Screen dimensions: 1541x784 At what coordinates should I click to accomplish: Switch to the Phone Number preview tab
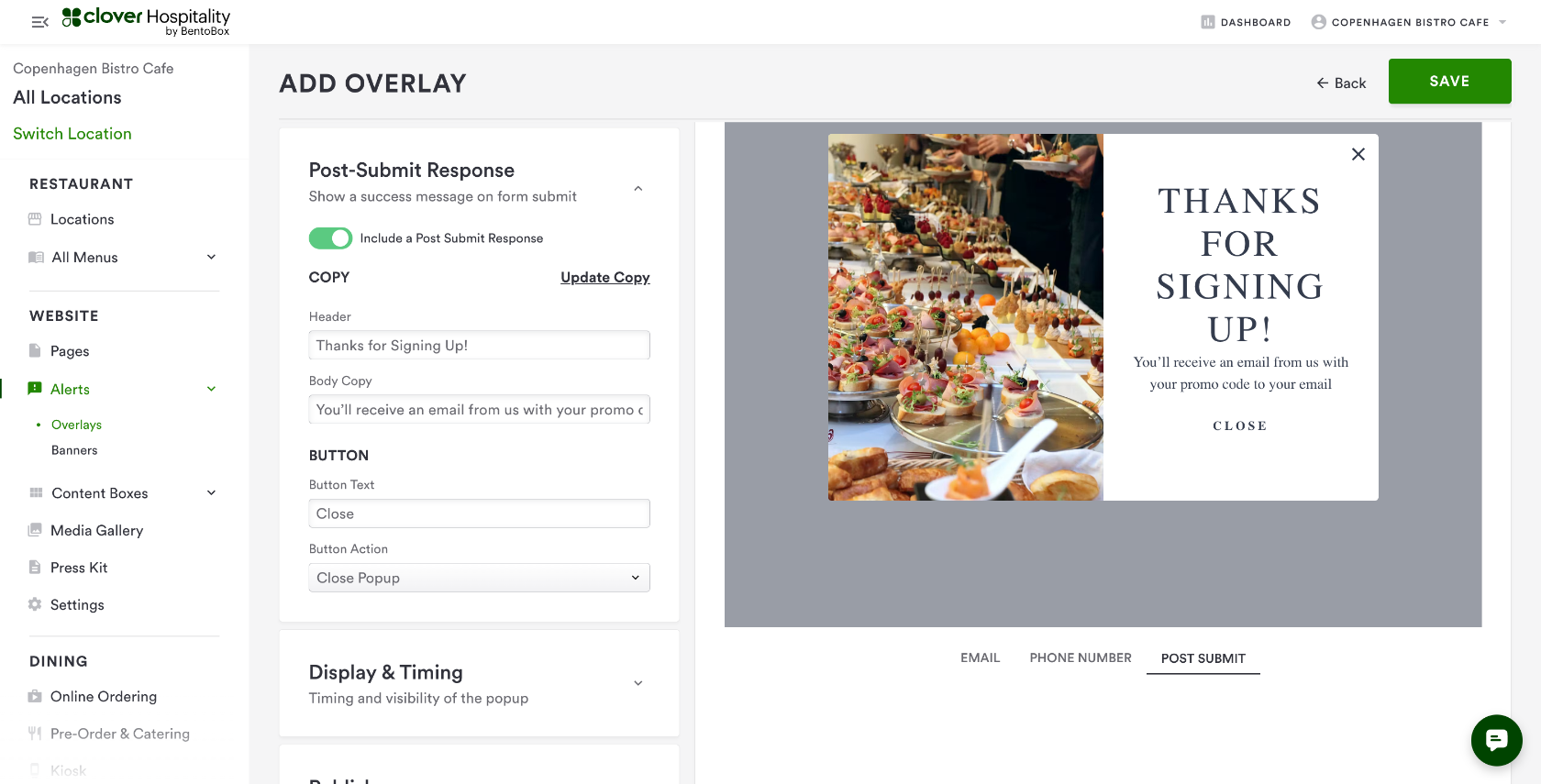tap(1081, 657)
